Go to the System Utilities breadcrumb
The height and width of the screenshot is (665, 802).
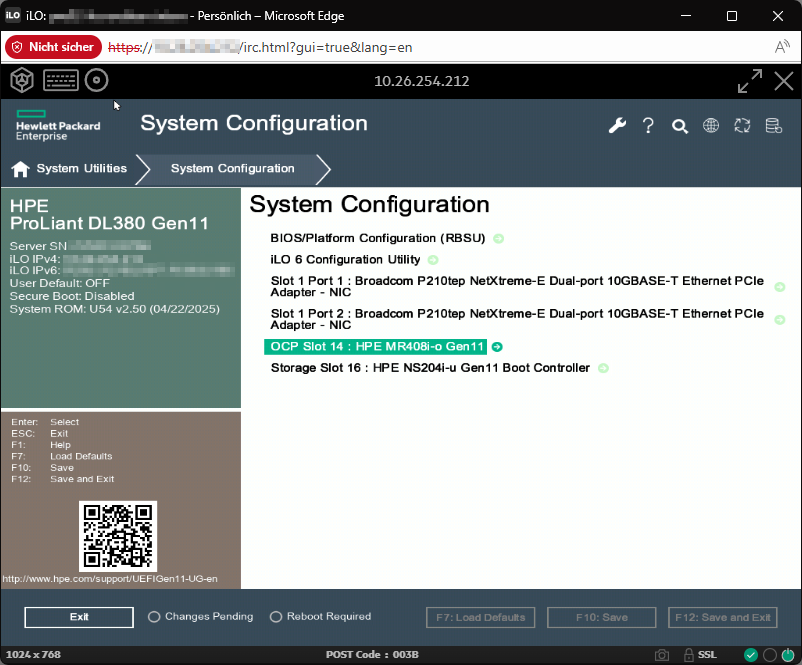pos(81,168)
